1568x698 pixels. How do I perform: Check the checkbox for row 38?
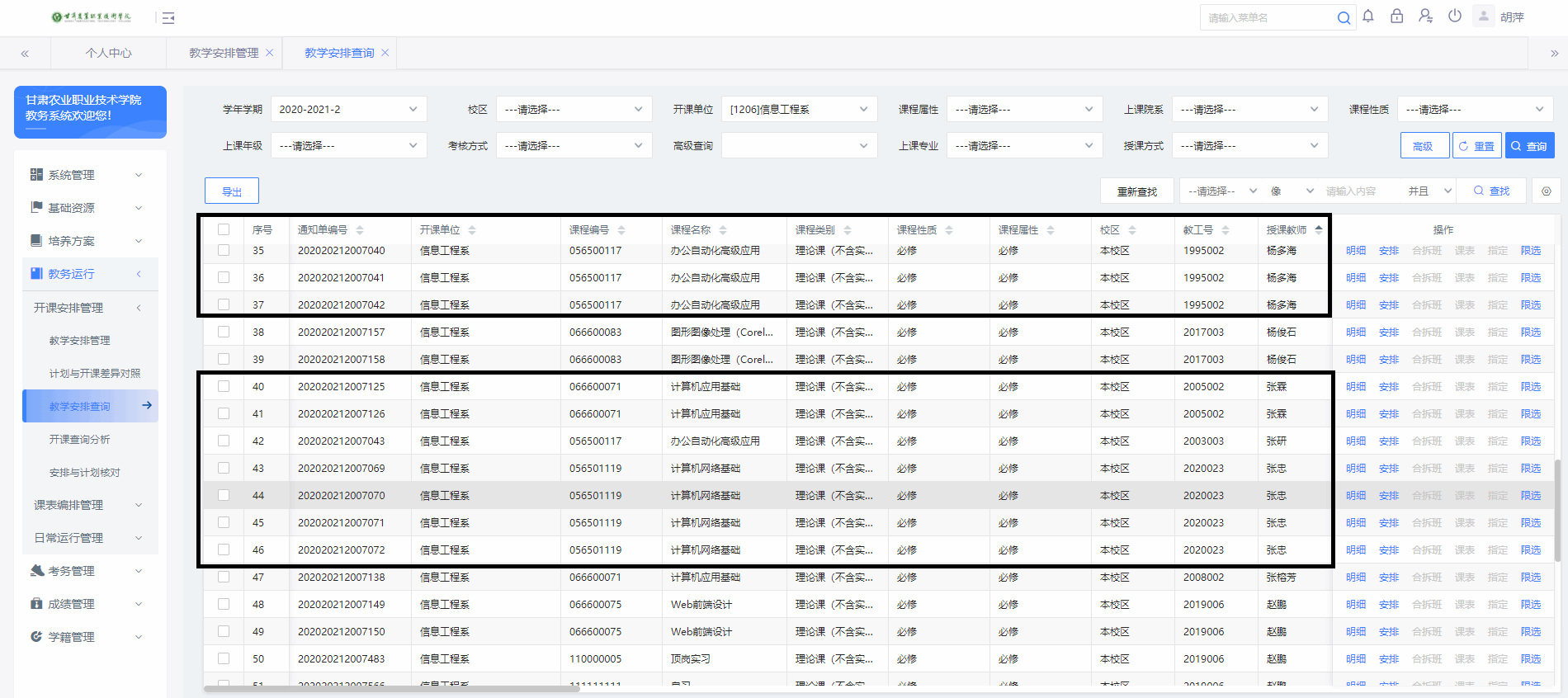tap(224, 332)
